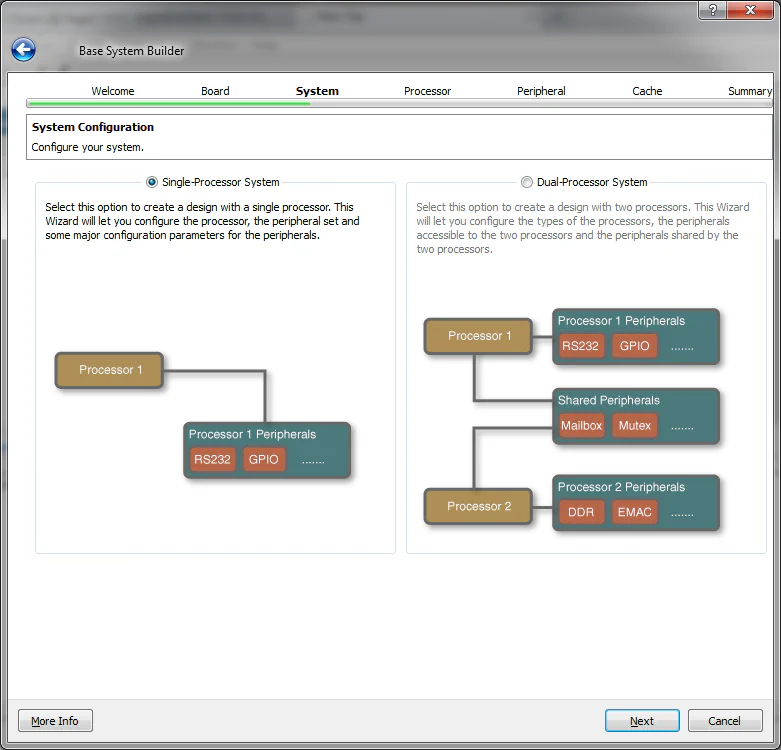Select Single-Processor System radio button
The width and height of the screenshot is (781, 750).
[x=152, y=182]
